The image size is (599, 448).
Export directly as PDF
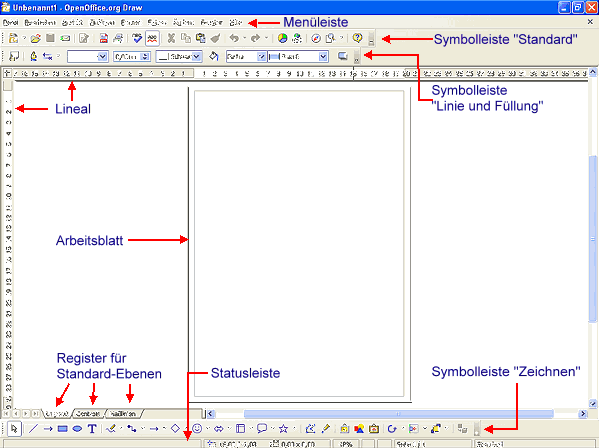click(x=104, y=38)
